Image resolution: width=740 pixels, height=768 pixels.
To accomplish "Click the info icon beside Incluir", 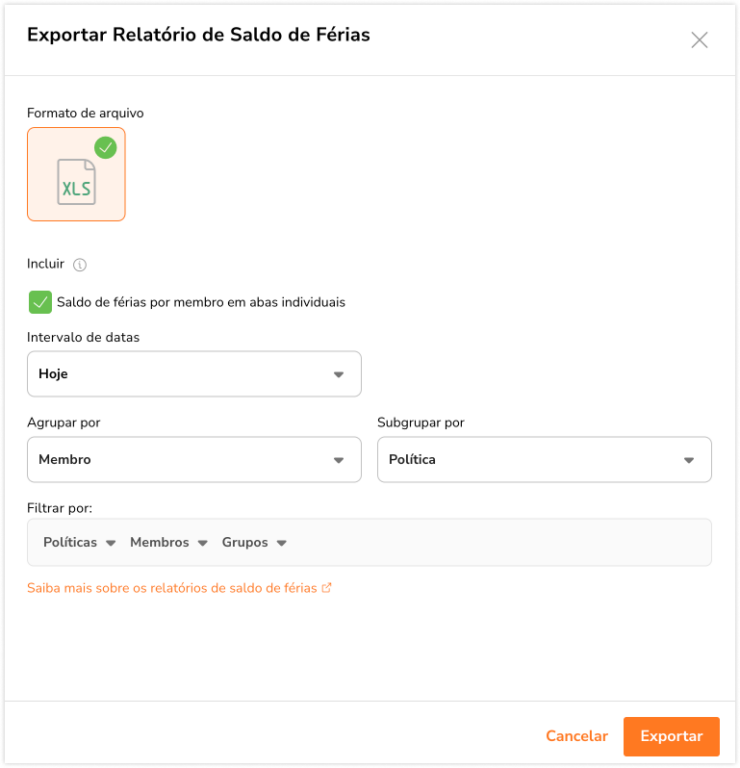I will [x=81, y=265].
